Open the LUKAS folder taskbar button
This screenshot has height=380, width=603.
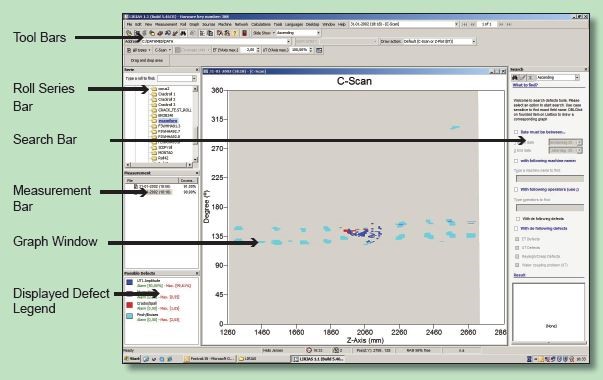[x=247, y=359]
